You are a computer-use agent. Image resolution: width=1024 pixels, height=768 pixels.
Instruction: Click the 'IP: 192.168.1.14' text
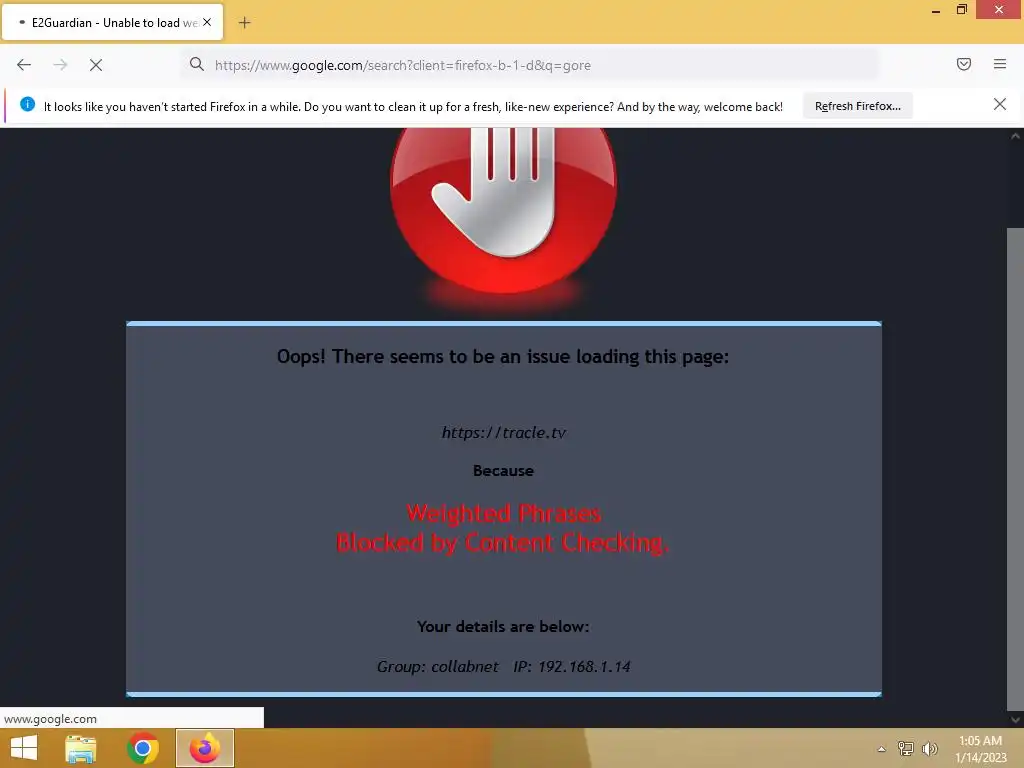tap(571, 667)
